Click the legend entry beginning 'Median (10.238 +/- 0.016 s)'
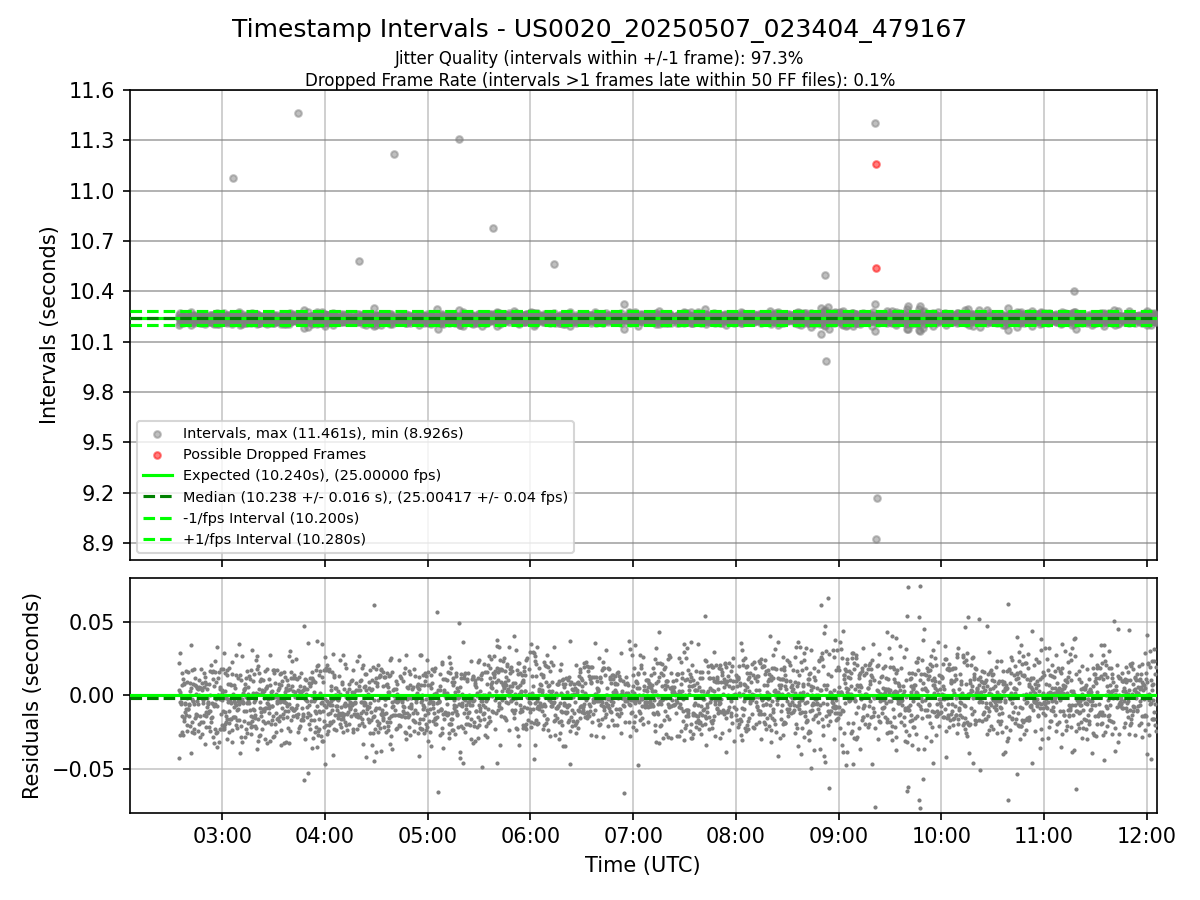The height and width of the screenshot is (900, 1200). (x=375, y=497)
